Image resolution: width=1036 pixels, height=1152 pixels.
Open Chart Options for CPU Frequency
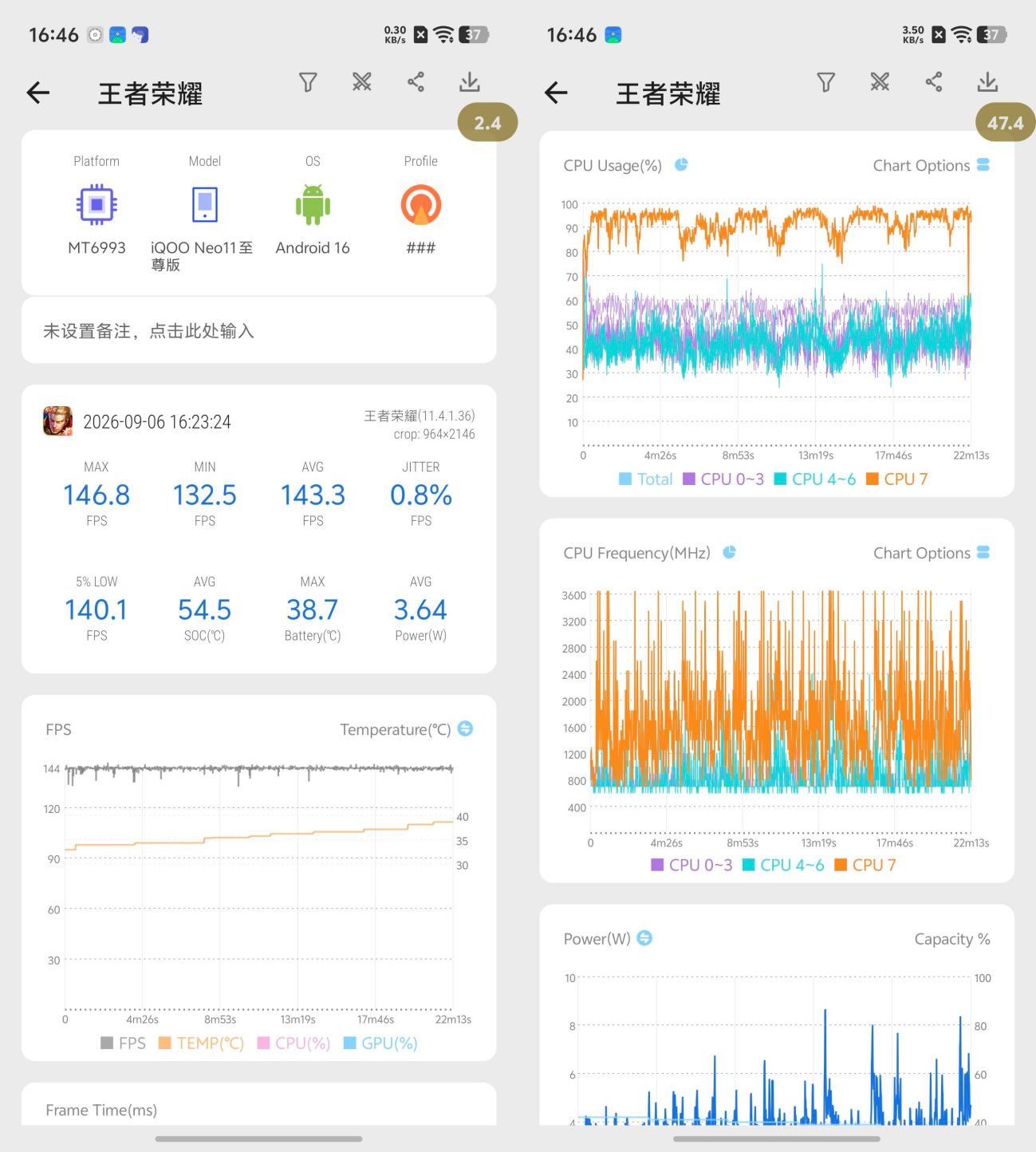(x=932, y=553)
